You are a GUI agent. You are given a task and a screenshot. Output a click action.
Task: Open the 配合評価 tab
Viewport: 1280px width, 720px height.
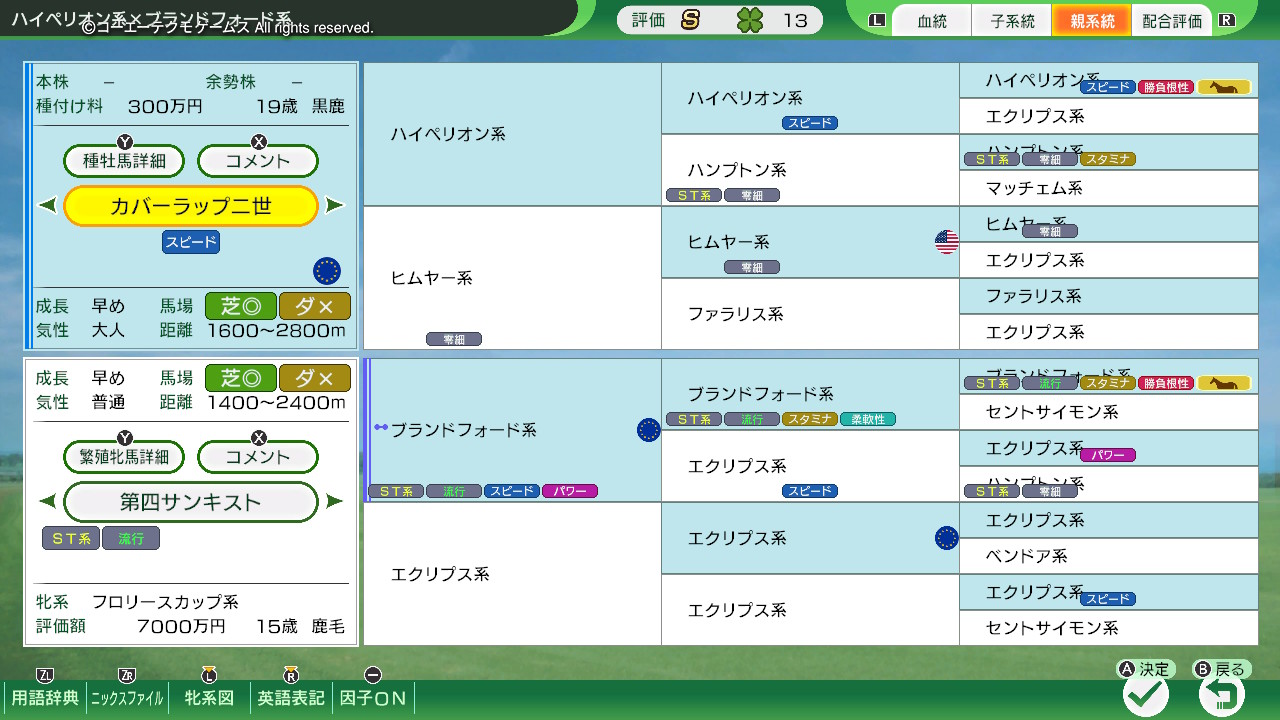coord(1171,21)
